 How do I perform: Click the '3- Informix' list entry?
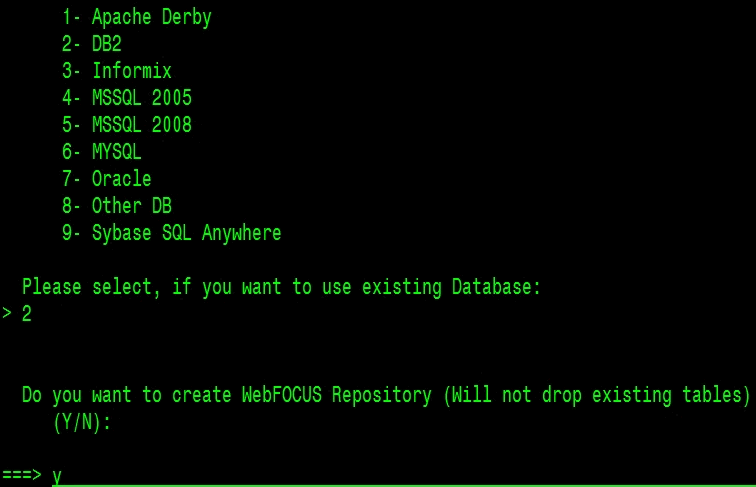point(117,71)
